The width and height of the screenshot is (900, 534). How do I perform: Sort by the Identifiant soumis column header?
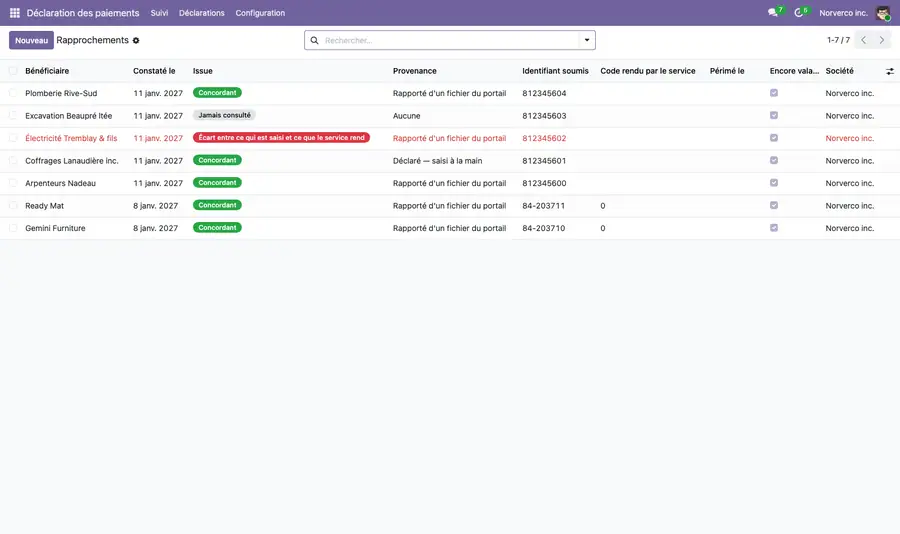click(555, 71)
